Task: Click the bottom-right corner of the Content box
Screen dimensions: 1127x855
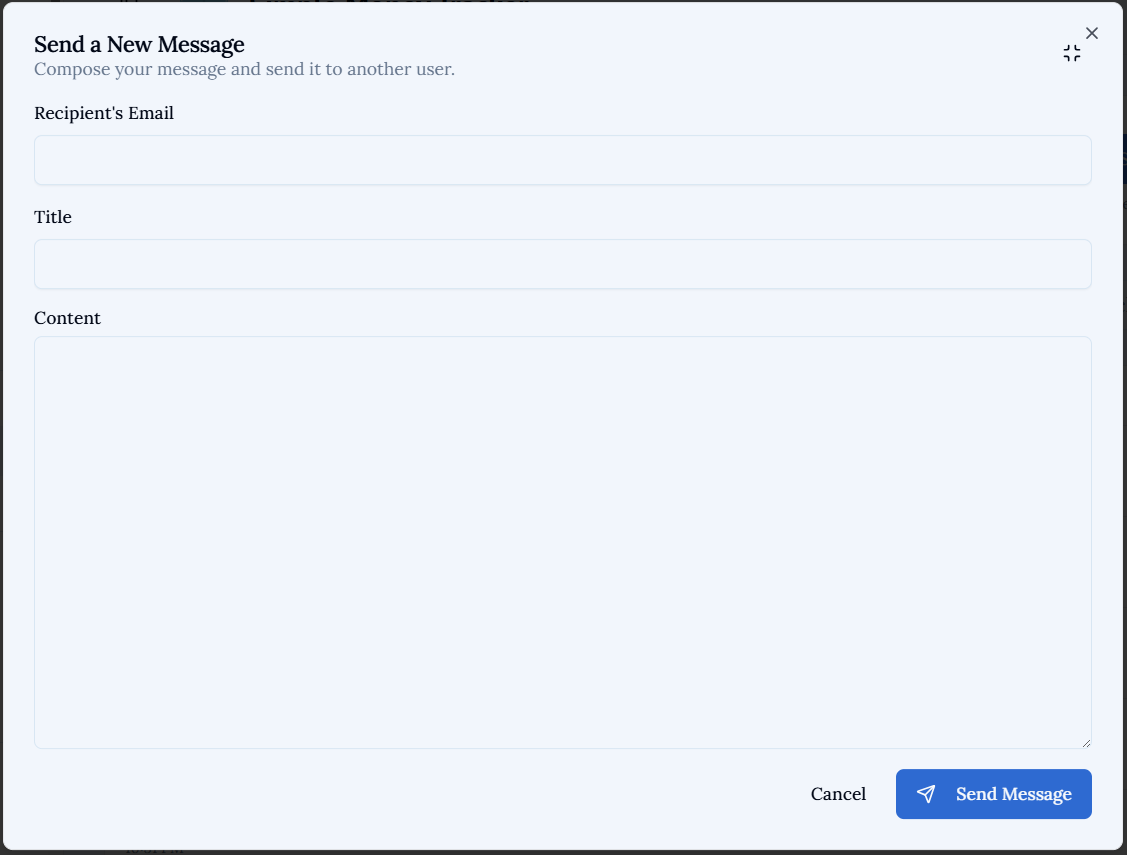Action: click(1086, 743)
